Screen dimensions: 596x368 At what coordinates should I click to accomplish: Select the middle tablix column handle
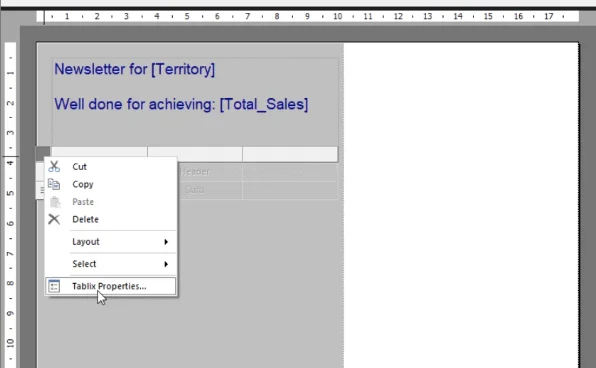click(195, 154)
